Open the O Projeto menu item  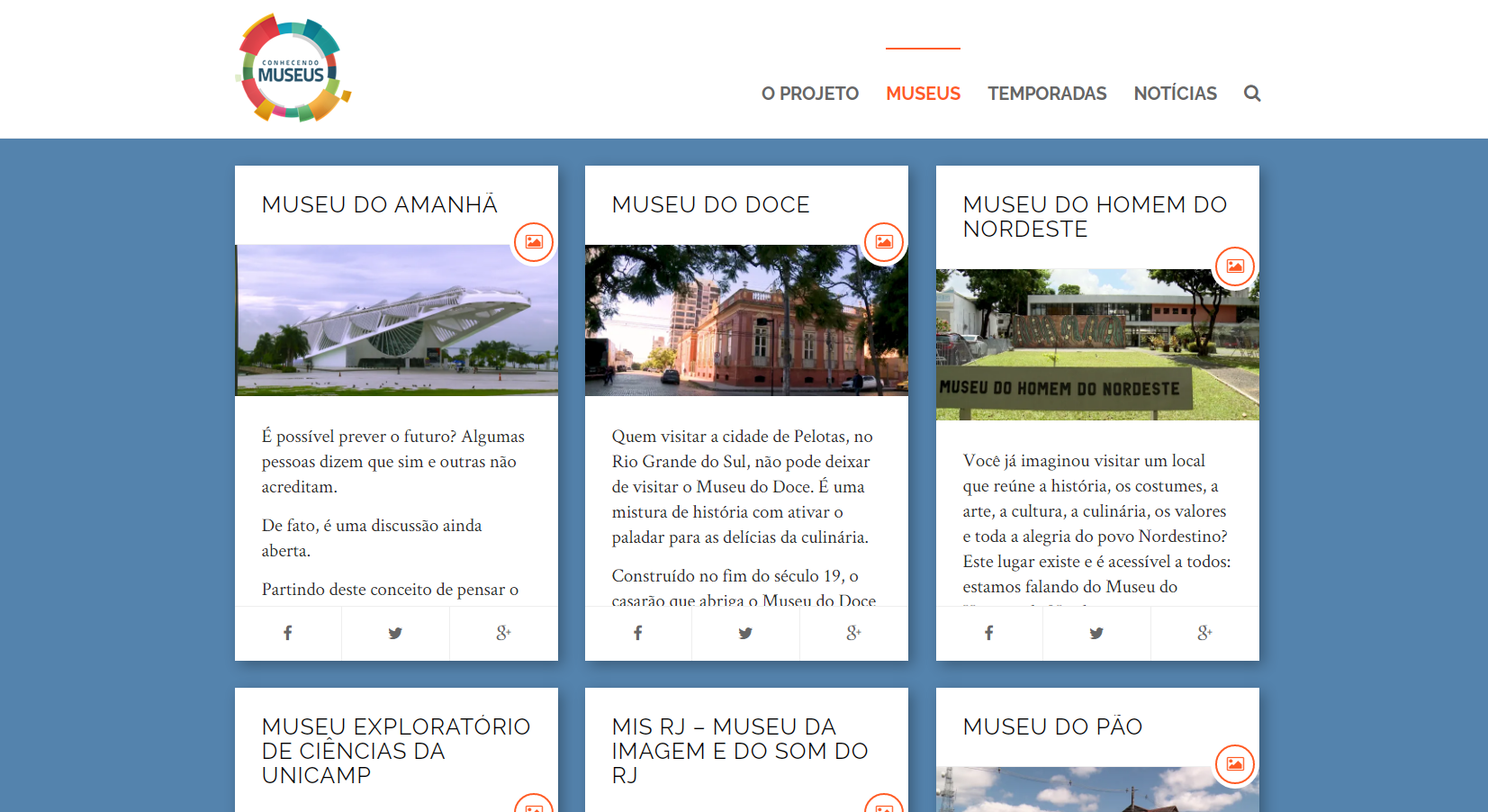click(809, 94)
